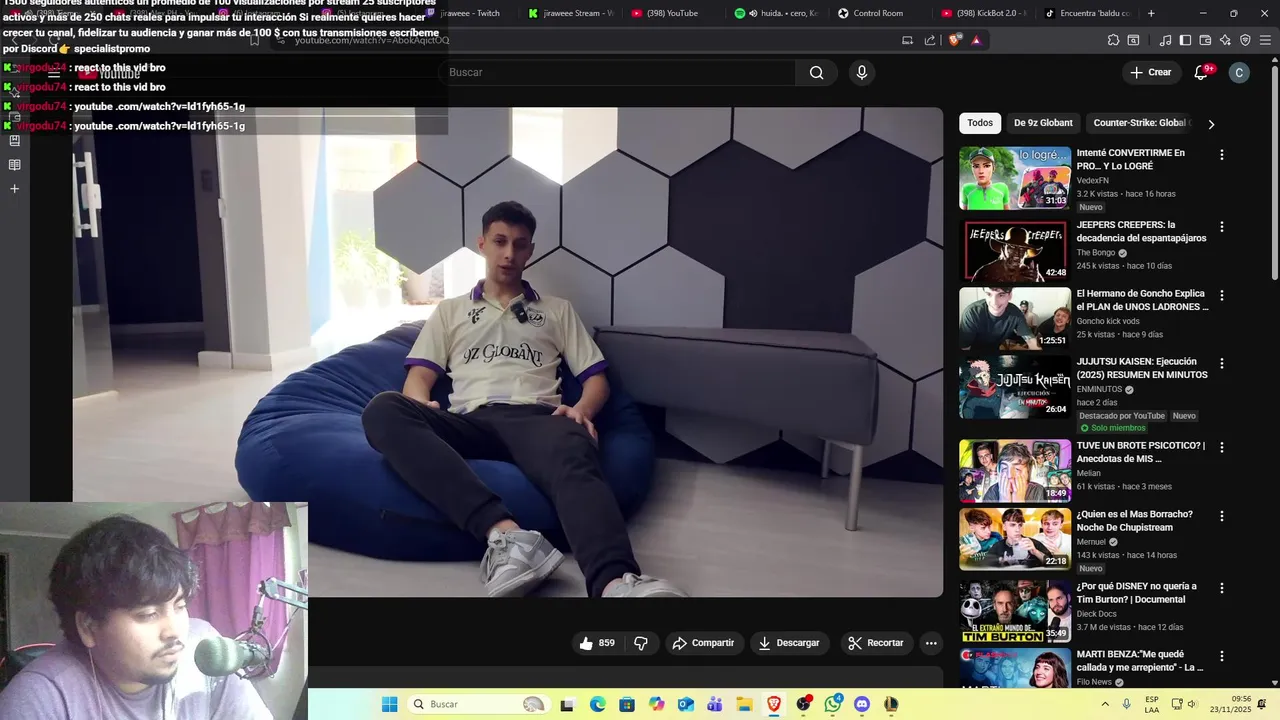Screen dimensions: 1280x720
Task: Open Windows Start menu
Action: click(389, 704)
